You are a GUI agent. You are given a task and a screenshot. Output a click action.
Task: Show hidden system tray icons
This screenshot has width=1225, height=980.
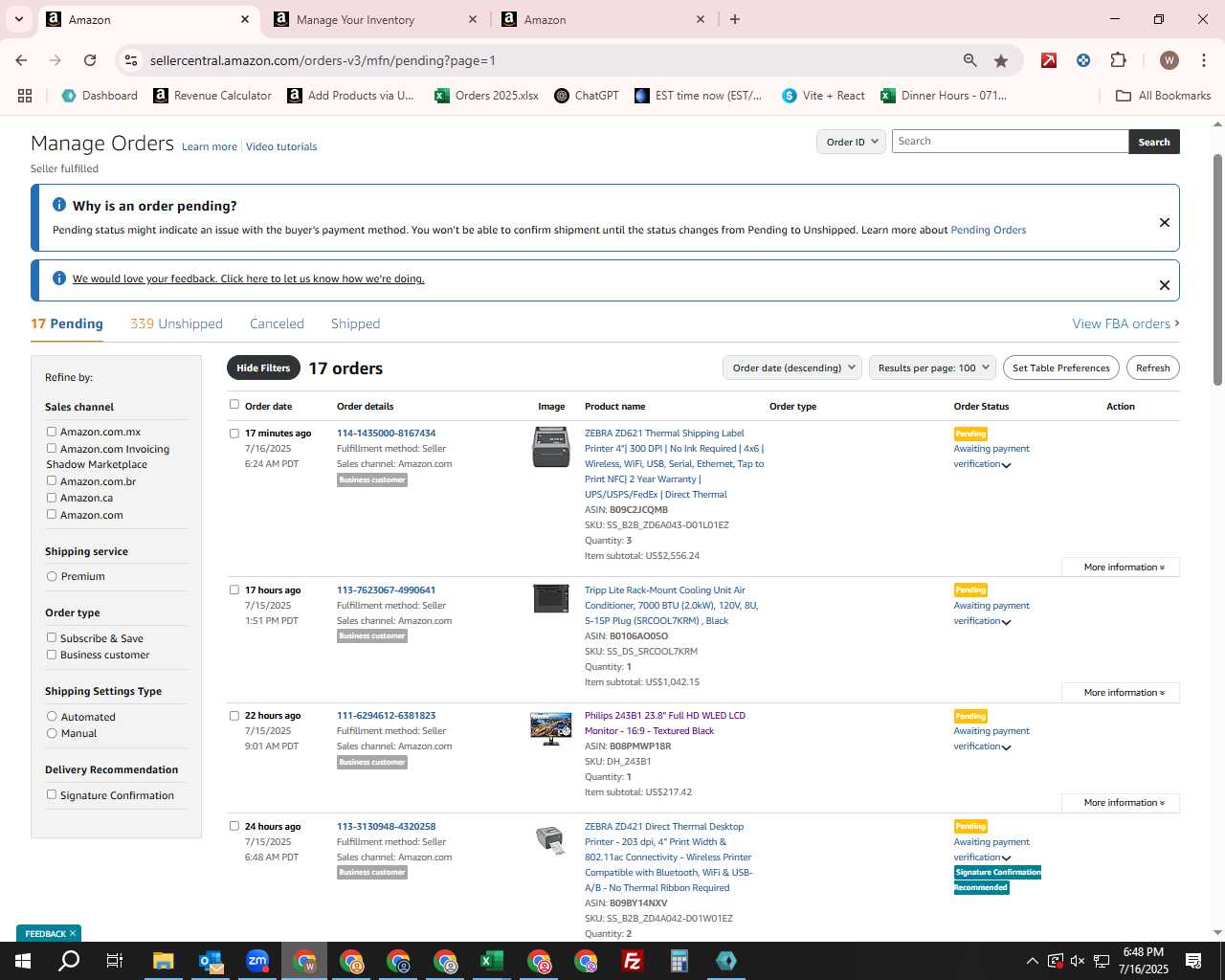tap(1032, 961)
